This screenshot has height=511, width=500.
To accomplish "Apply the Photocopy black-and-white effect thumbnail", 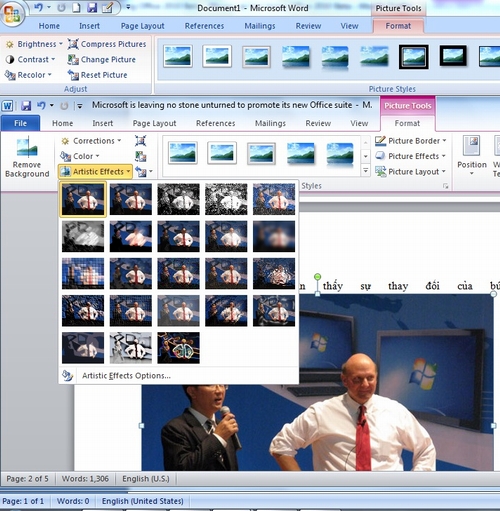I will click(131, 348).
